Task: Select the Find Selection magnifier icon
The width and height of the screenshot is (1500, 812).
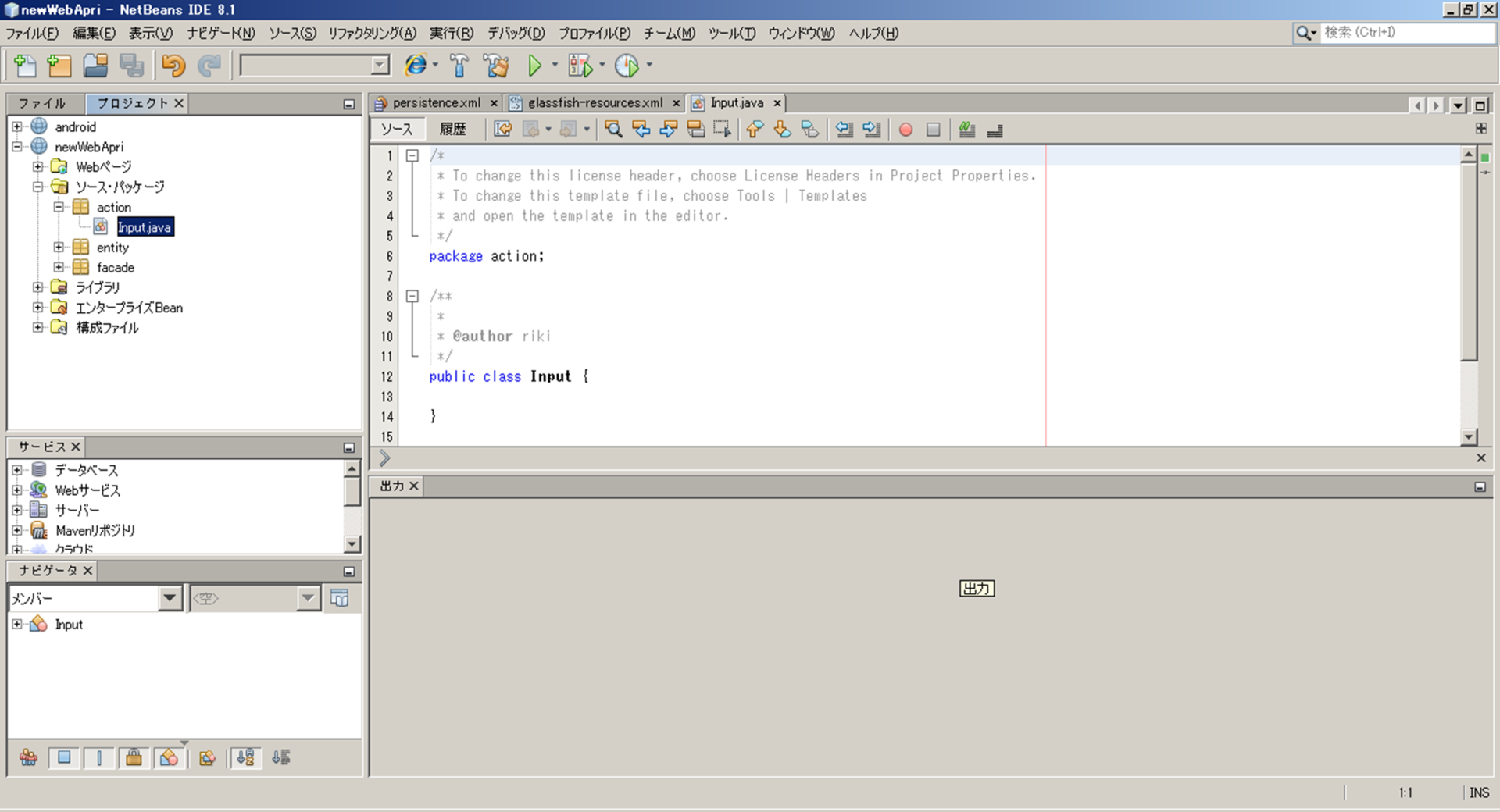Action: (613, 130)
